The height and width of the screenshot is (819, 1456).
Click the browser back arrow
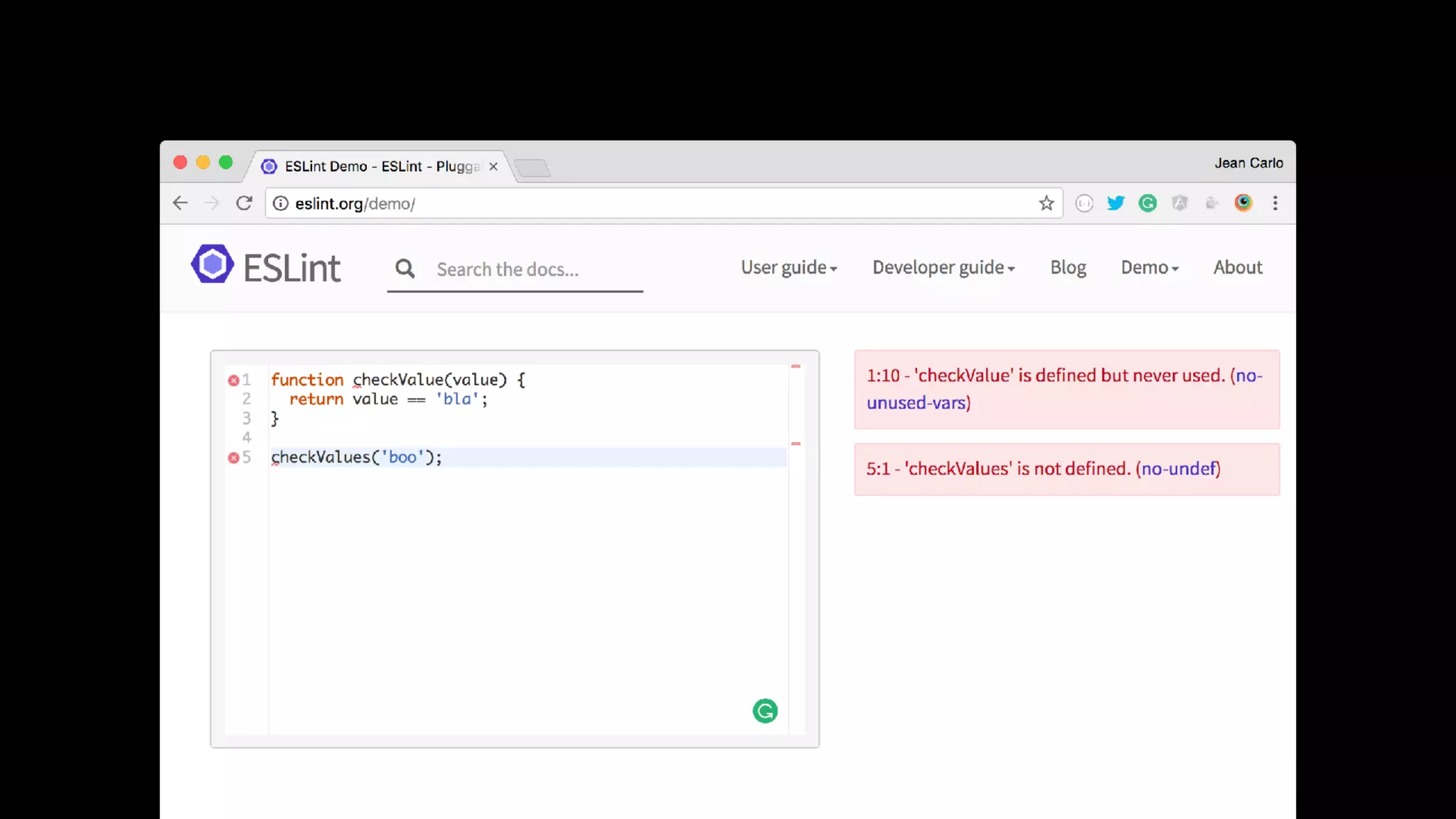tap(180, 203)
